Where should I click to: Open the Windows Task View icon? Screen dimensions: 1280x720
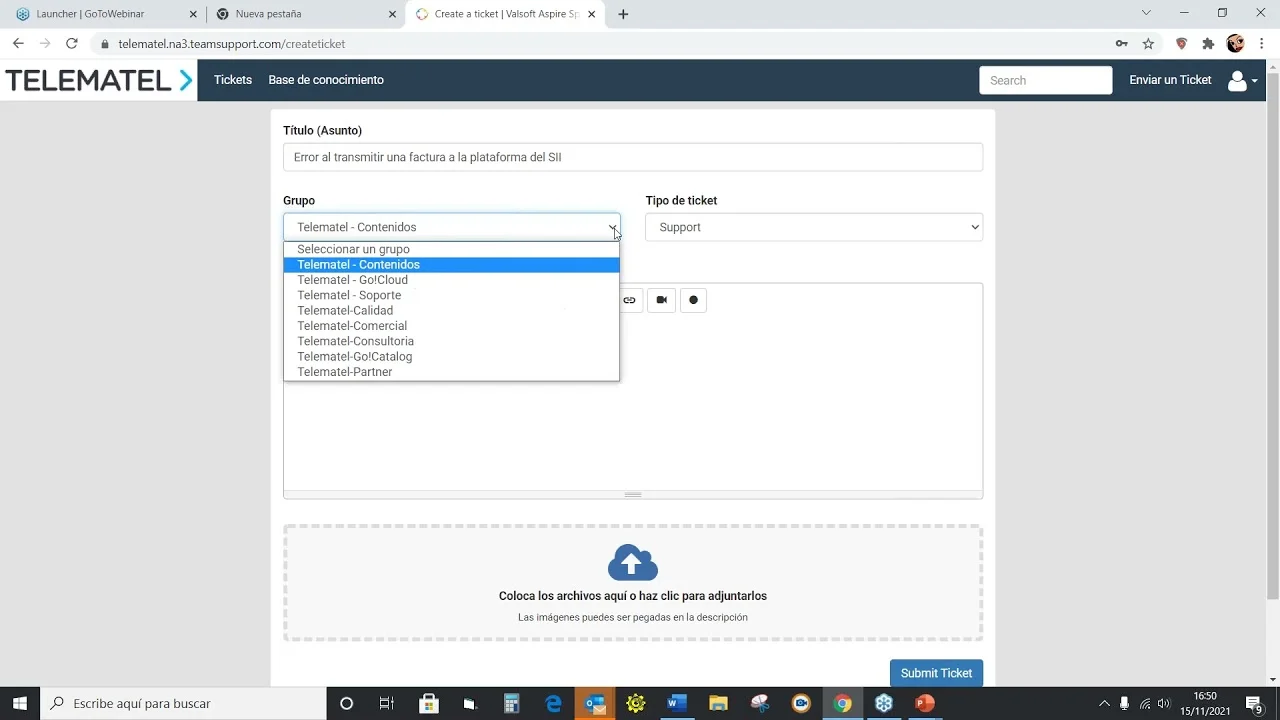387,703
